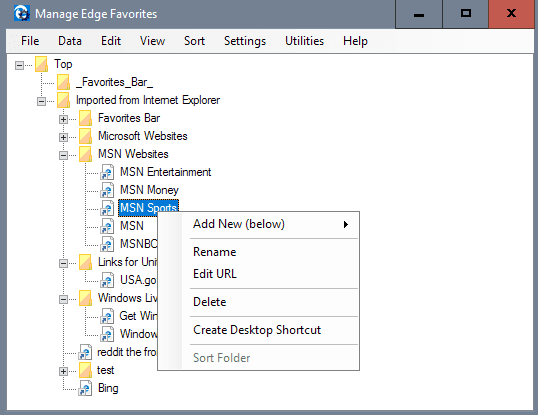Open the Help menu
This screenshot has width=538, height=415.
pos(355,41)
